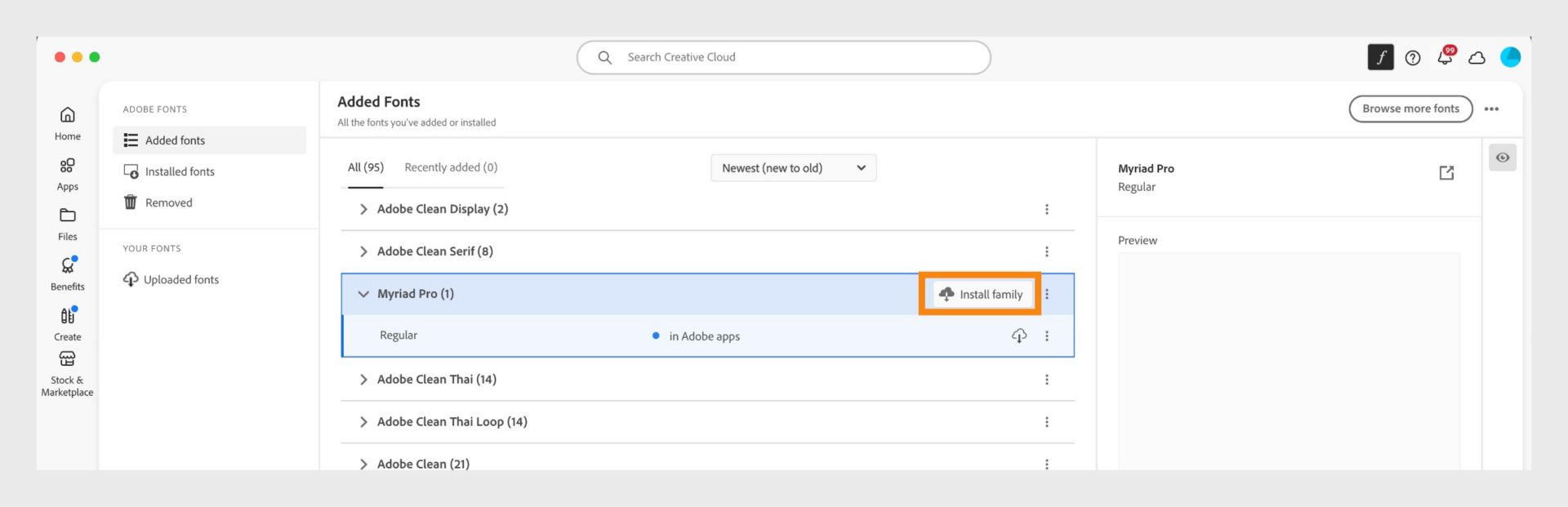Click the cloud sync status icon

(1477, 58)
